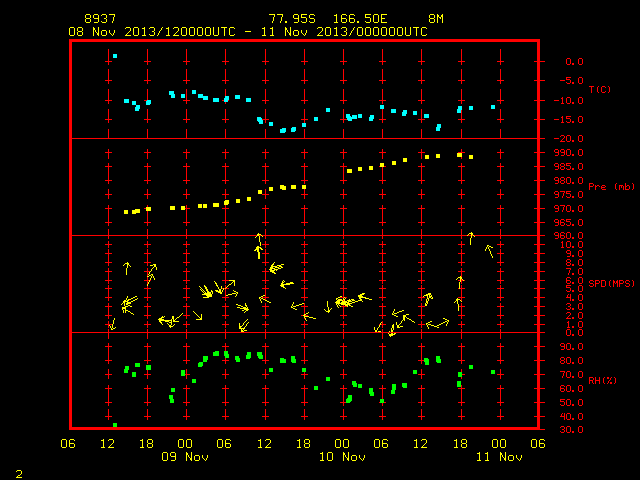Click the lowest green humidity point near 30
640x480 pixels.
(x=115, y=425)
